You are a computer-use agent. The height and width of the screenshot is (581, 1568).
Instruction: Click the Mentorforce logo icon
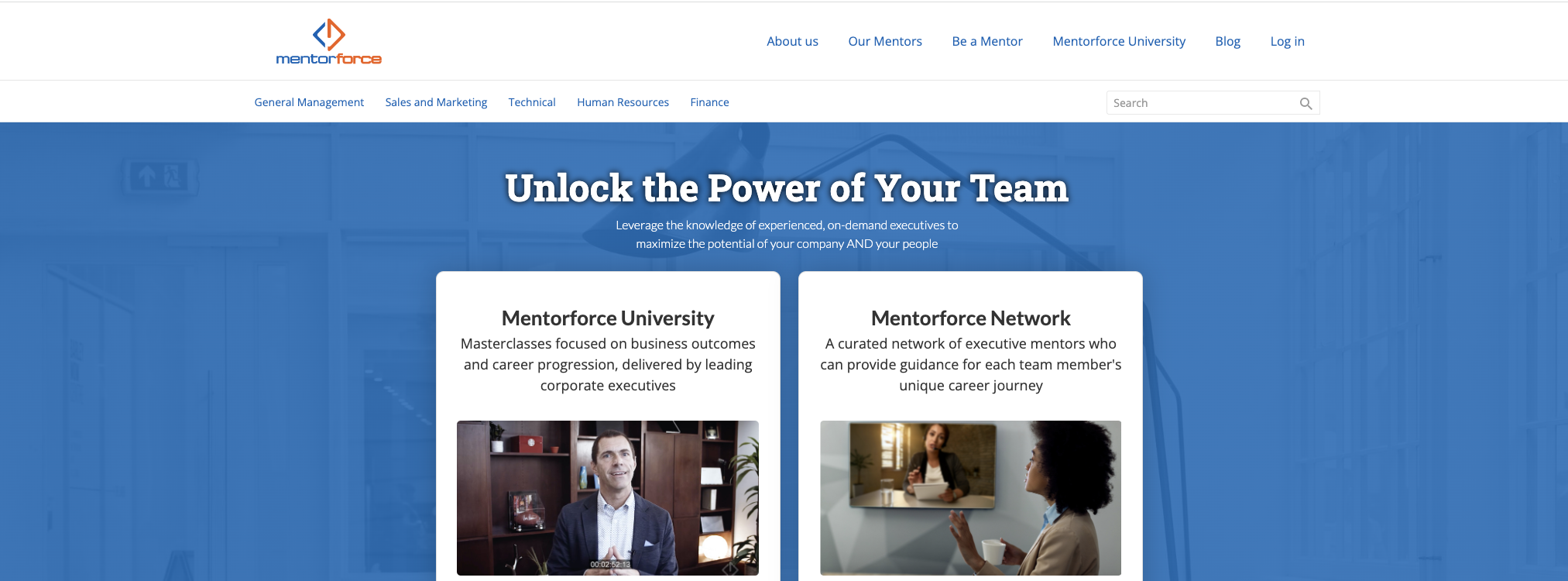click(x=329, y=34)
